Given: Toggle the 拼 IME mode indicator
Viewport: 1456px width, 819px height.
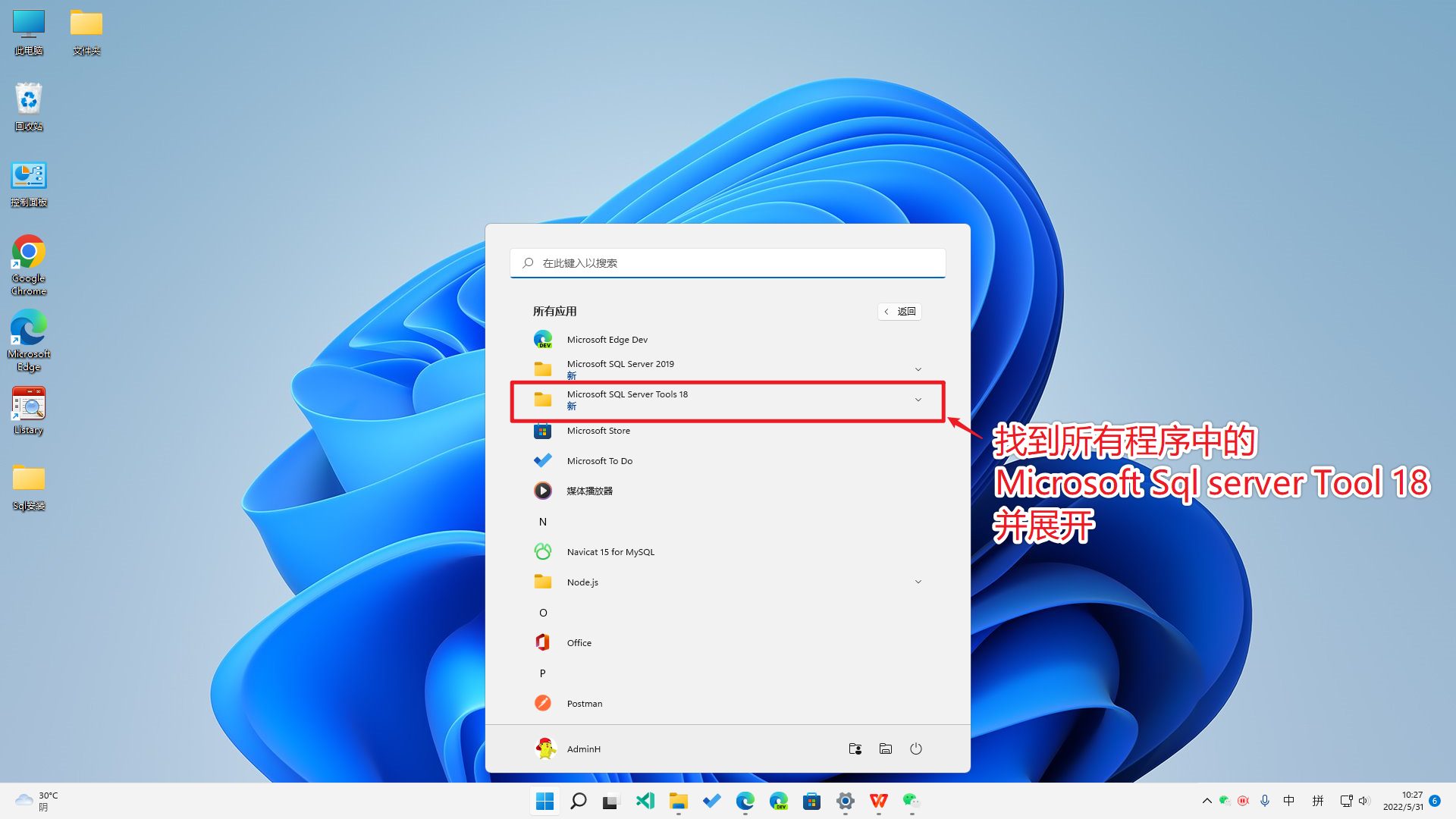Looking at the screenshot, I should coord(1318,801).
